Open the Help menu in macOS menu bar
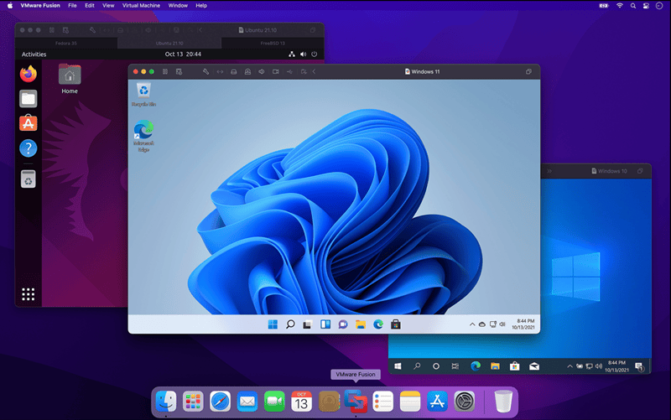 point(201,6)
